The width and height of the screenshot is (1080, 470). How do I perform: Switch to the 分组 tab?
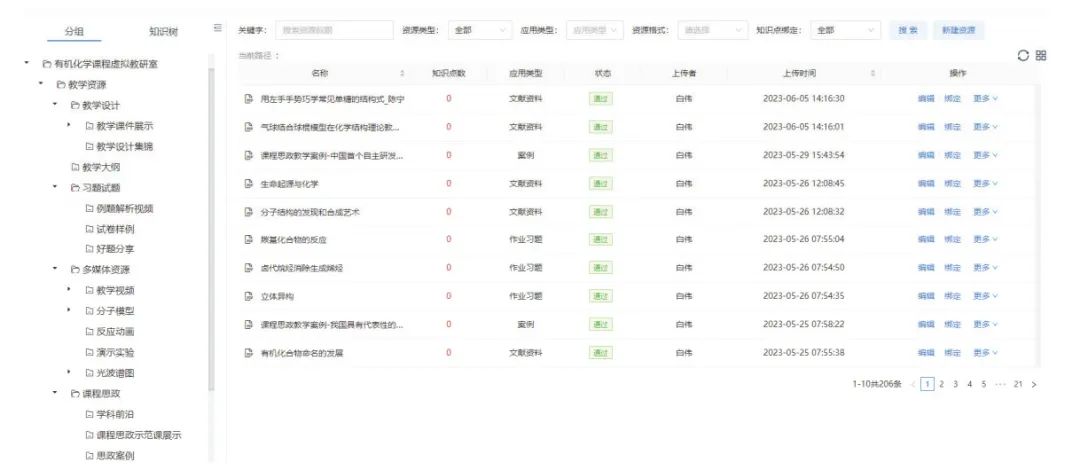(74, 32)
